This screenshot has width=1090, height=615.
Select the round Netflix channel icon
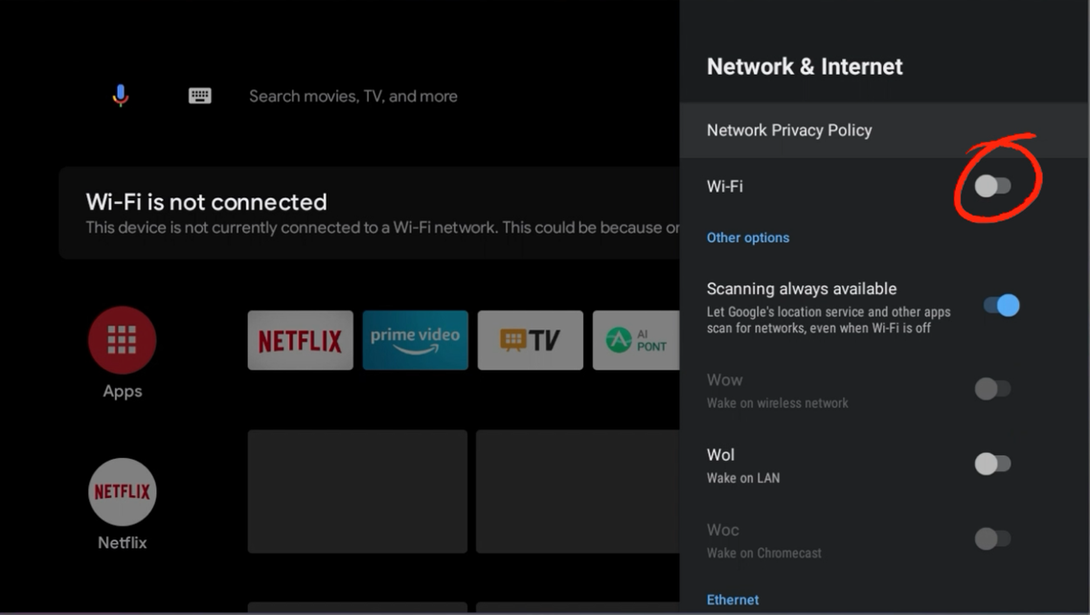[122, 492]
